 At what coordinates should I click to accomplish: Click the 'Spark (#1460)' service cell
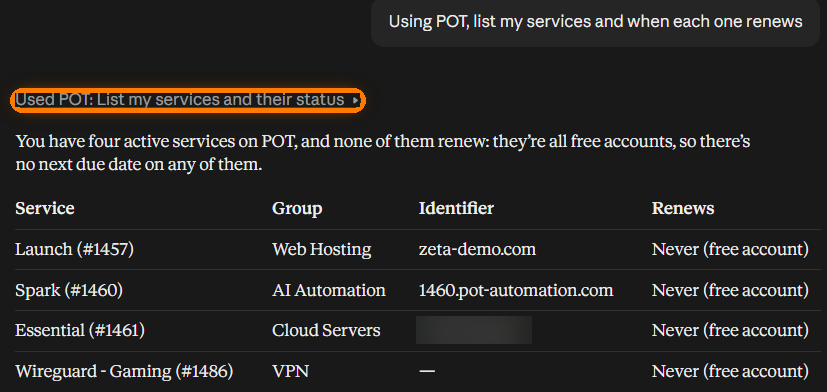pos(69,290)
